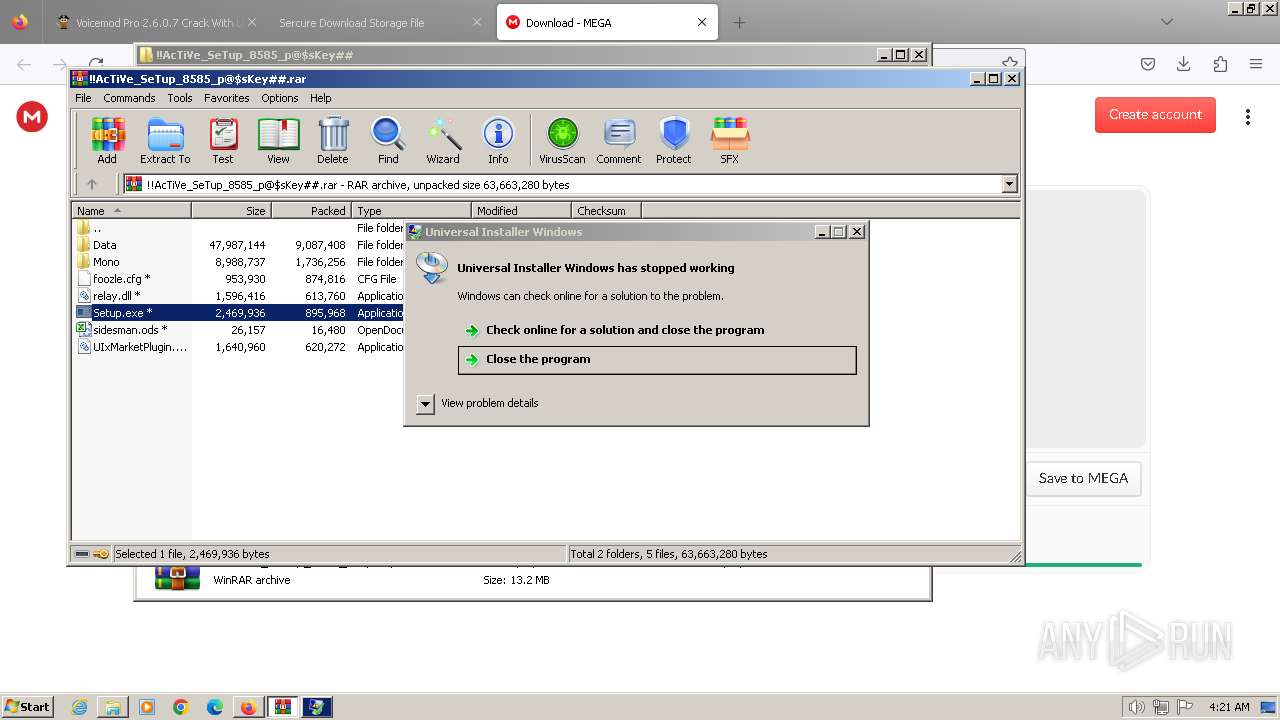Click the volume icon in system tray
Viewport: 1280px width, 720px height.
(1136, 707)
